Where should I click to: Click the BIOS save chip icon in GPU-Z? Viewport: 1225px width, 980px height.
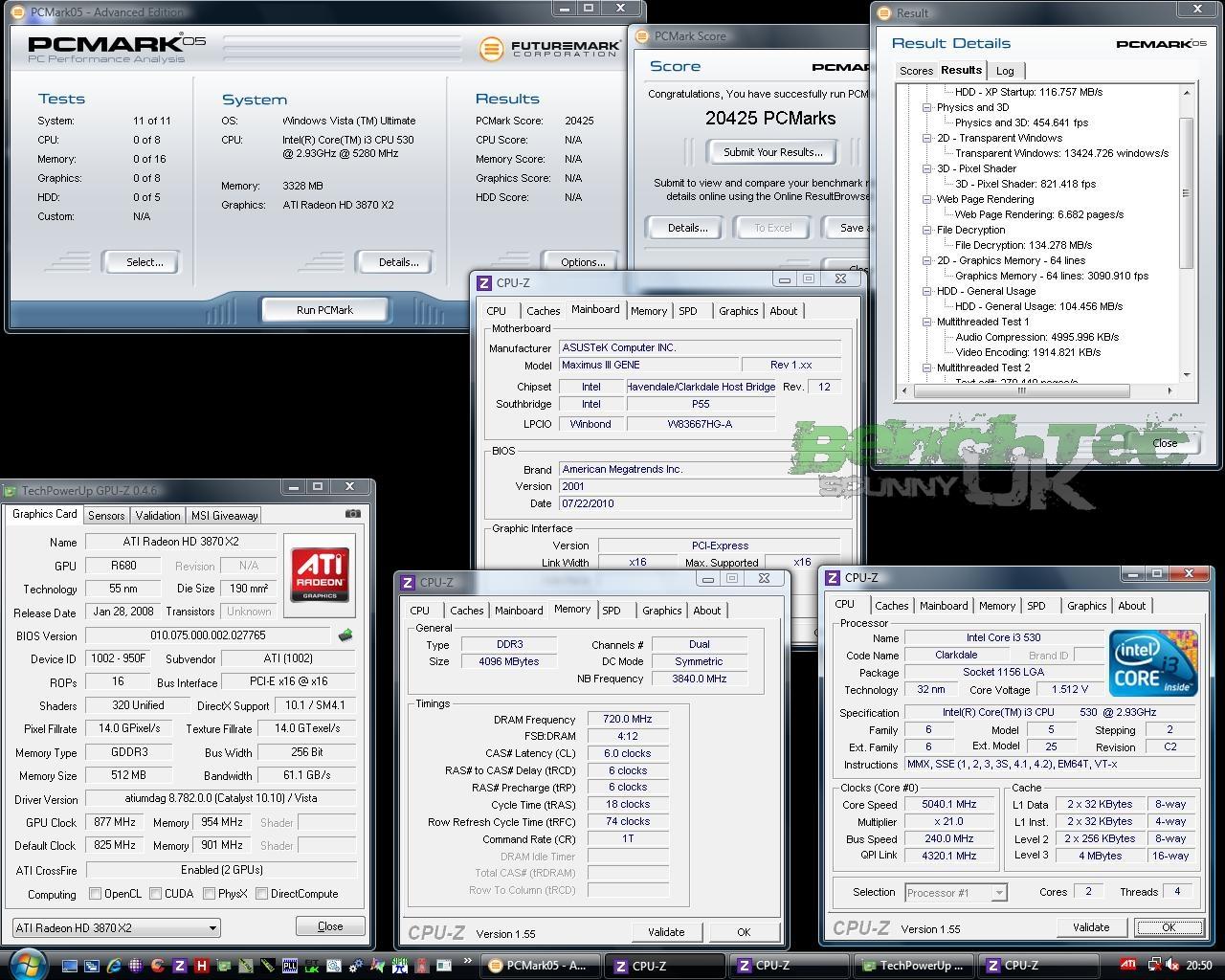pyautogui.click(x=345, y=635)
